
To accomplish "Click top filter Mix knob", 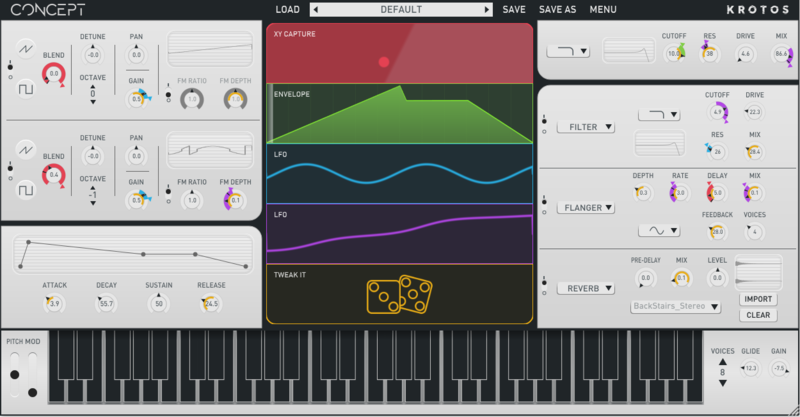I will click(x=782, y=53).
